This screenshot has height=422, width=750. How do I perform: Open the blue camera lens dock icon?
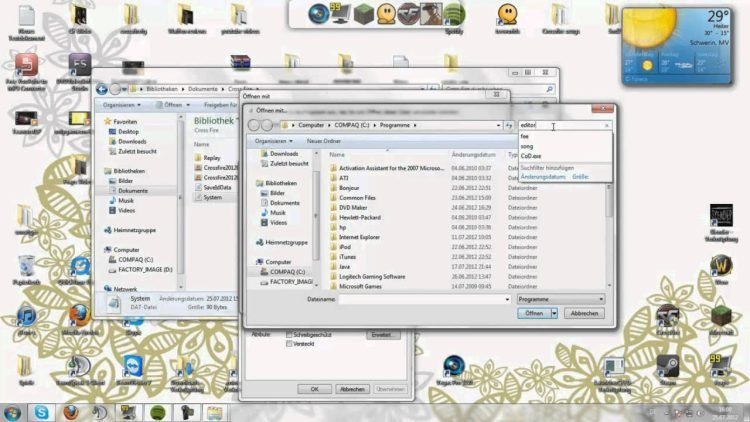(x=318, y=14)
